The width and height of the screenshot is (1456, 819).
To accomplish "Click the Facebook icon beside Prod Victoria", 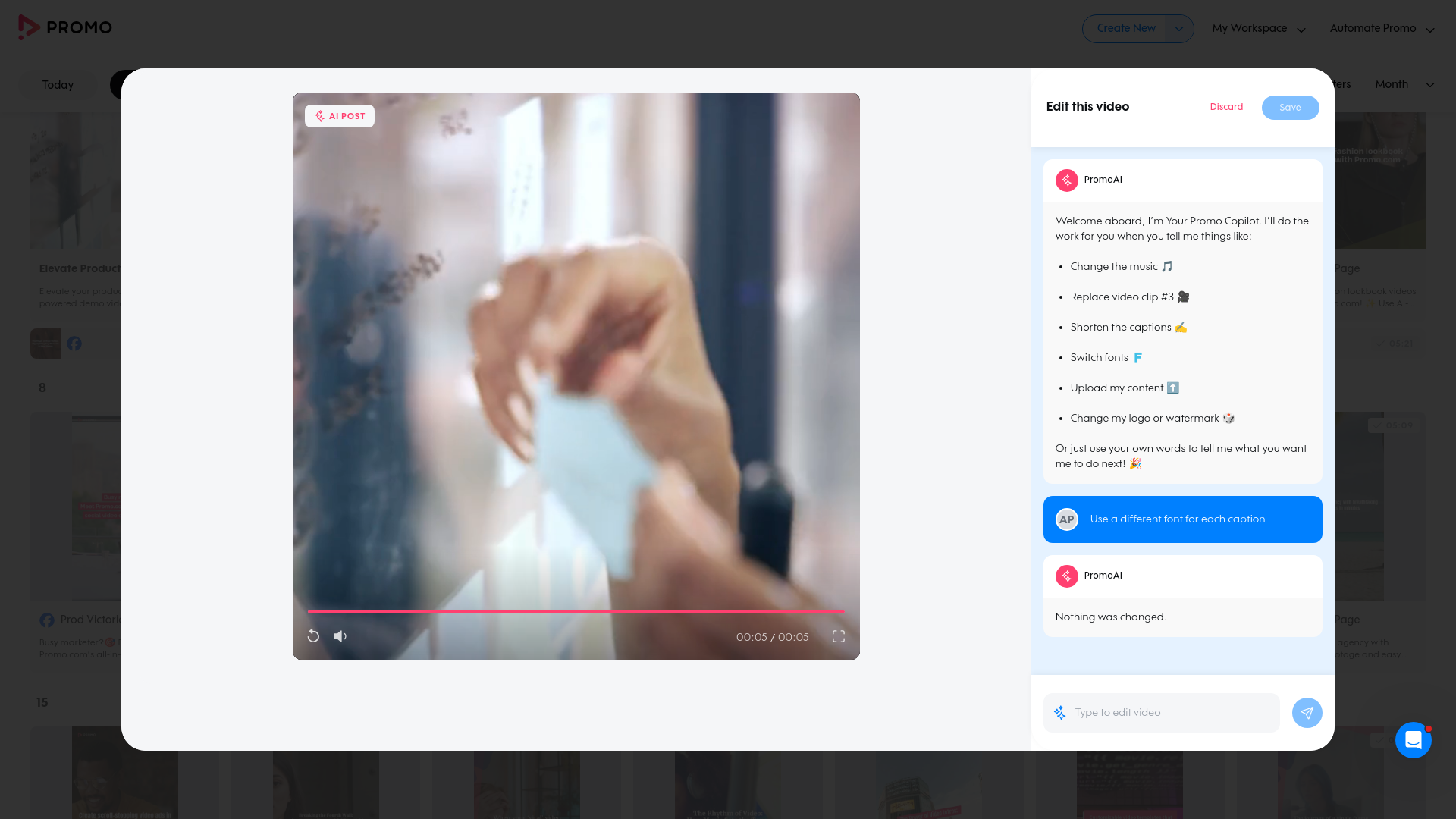I will [47, 620].
